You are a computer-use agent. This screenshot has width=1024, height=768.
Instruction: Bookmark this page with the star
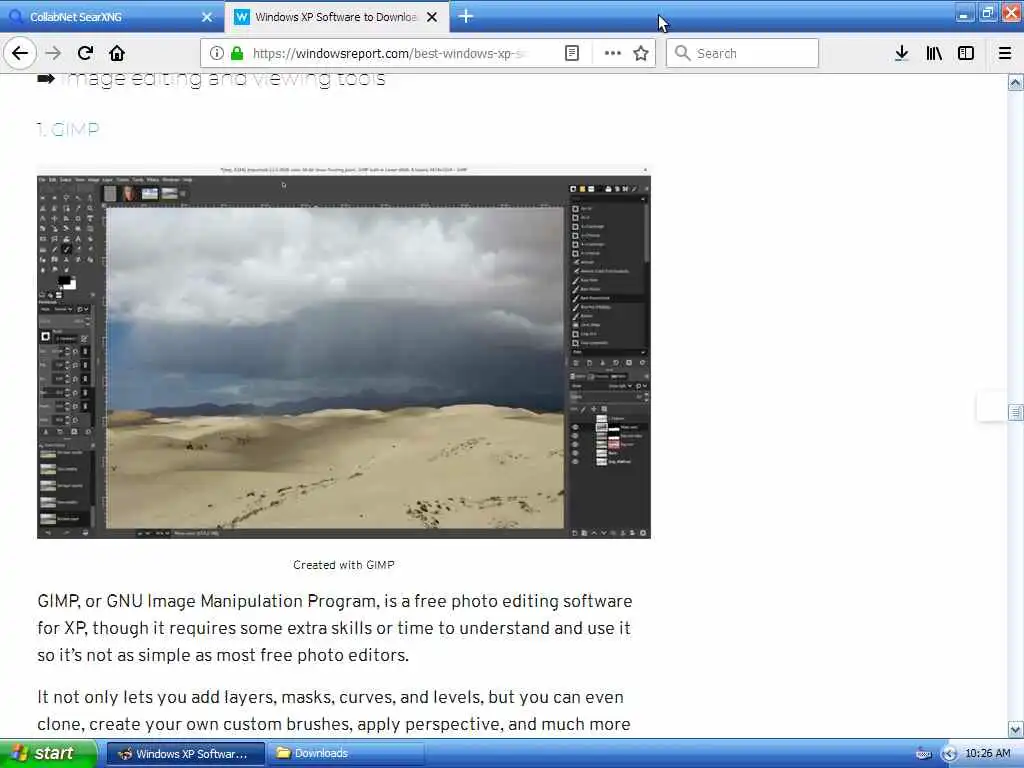pyautogui.click(x=641, y=53)
